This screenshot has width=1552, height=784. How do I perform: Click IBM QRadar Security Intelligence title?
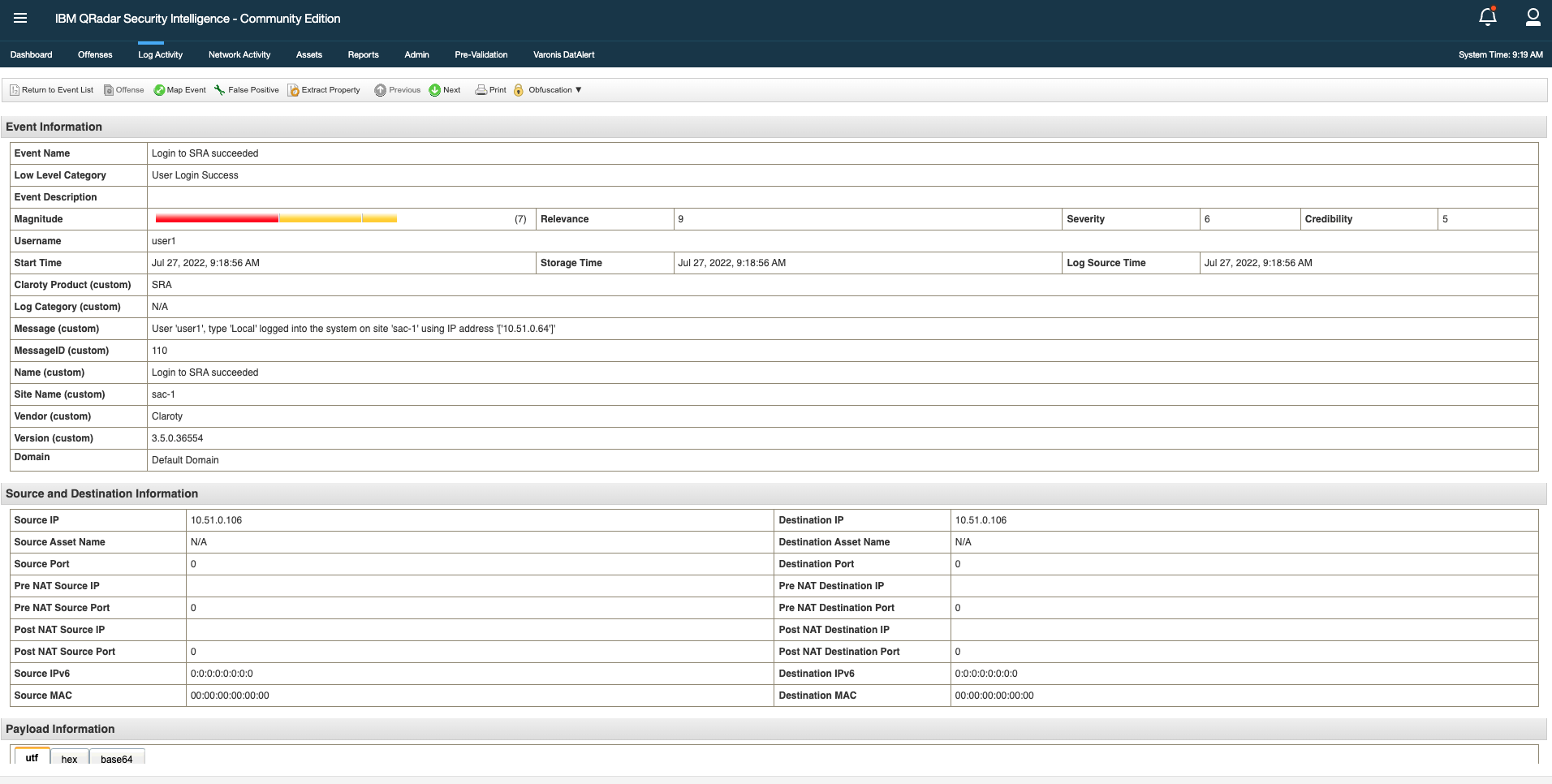[197, 18]
